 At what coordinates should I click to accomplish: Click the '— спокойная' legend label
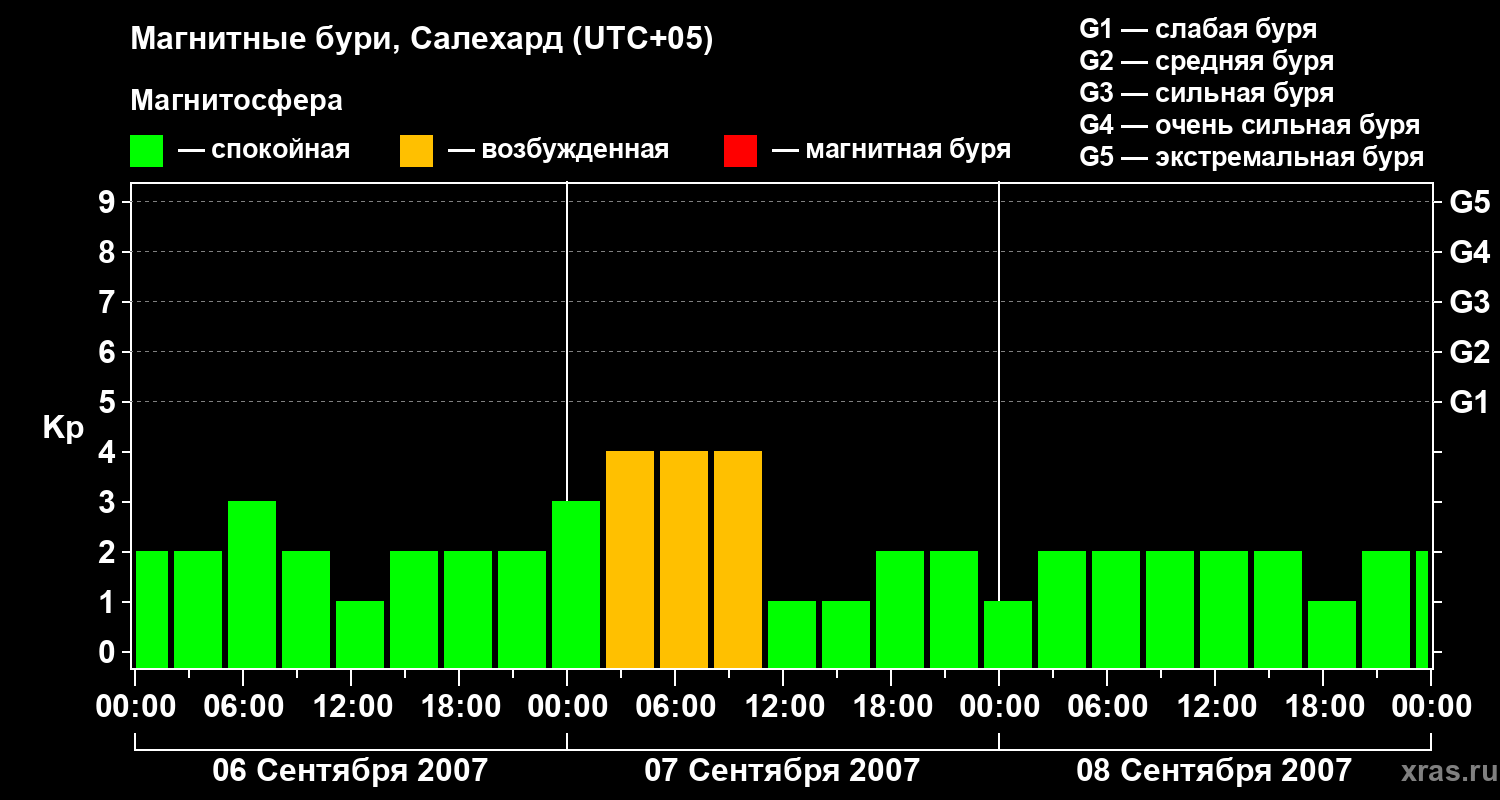point(264,151)
